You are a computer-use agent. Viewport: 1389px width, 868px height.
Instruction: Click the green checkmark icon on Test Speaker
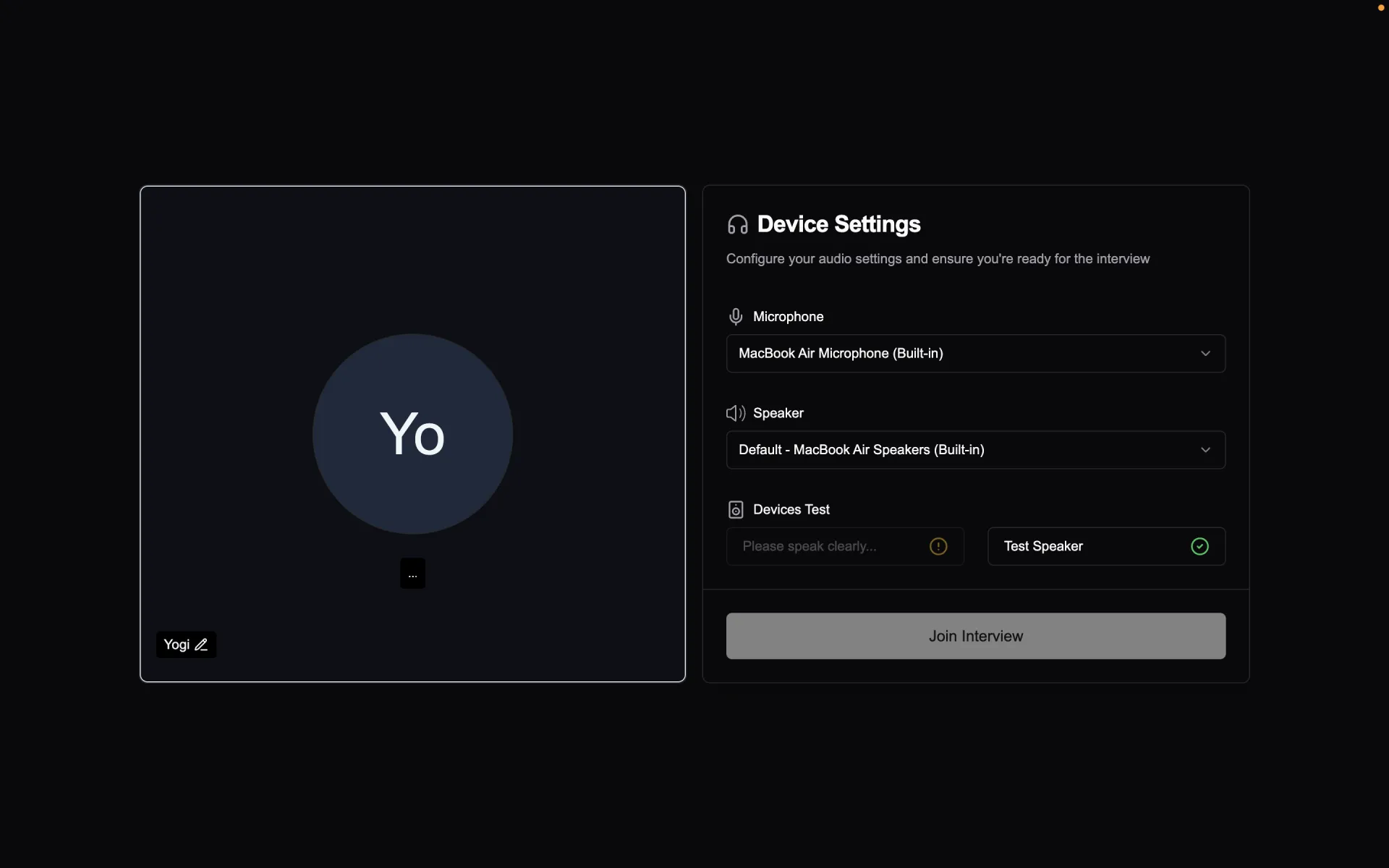coord(1199,547)
